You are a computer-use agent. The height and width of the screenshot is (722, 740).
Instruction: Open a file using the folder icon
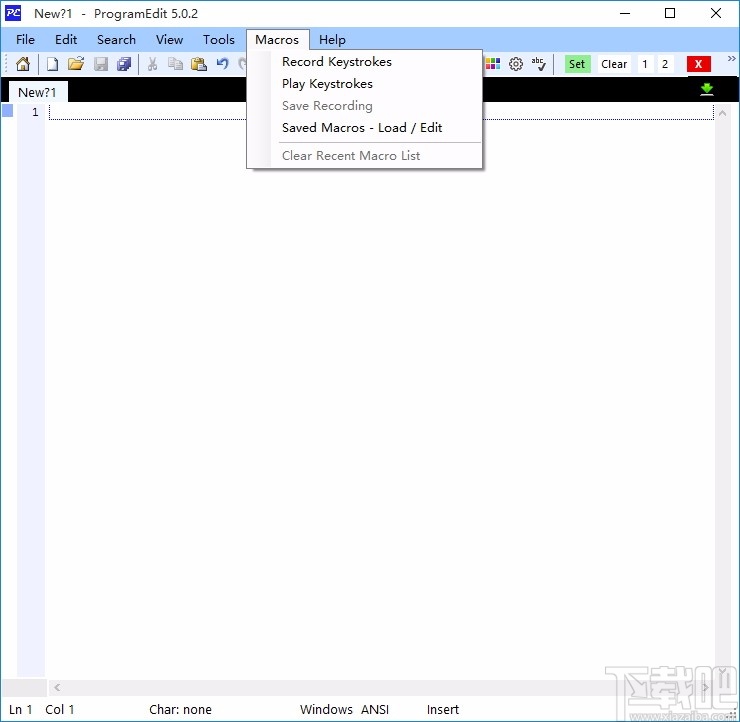(x=76, y=64)
